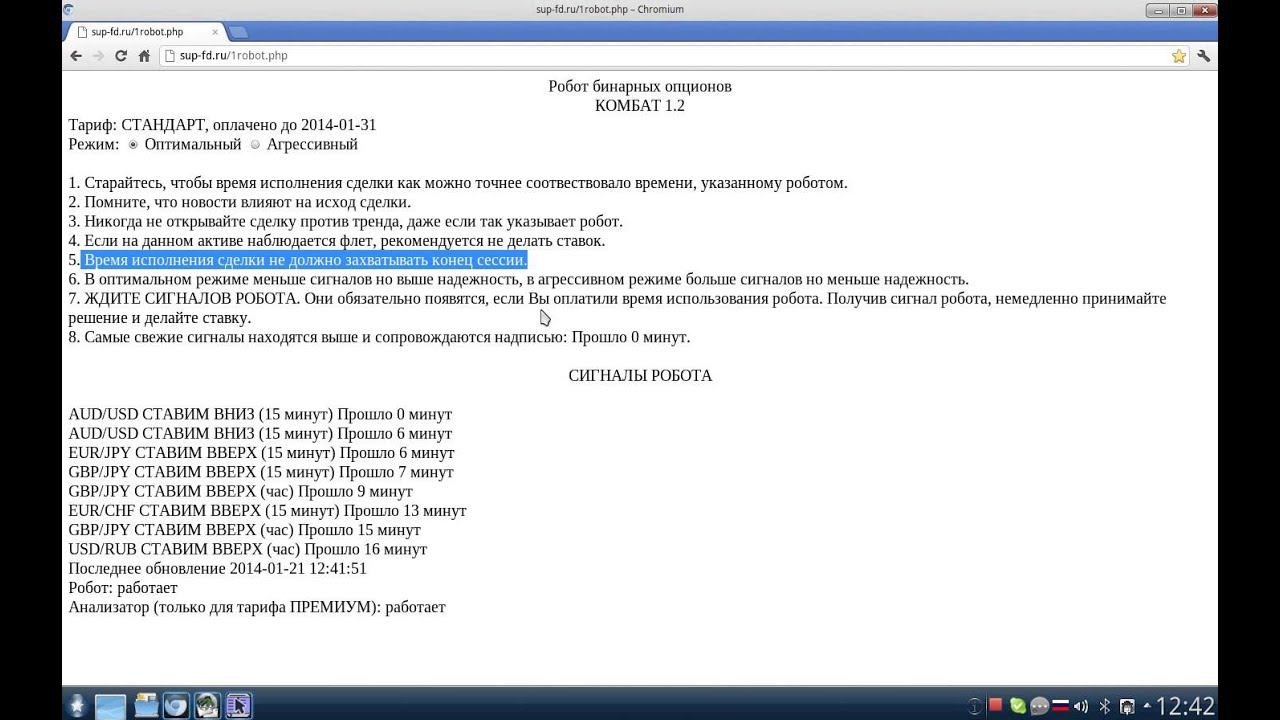Click the 'Робот бинарных опционов' heading
1280x720 pixels.
[640, 86]
